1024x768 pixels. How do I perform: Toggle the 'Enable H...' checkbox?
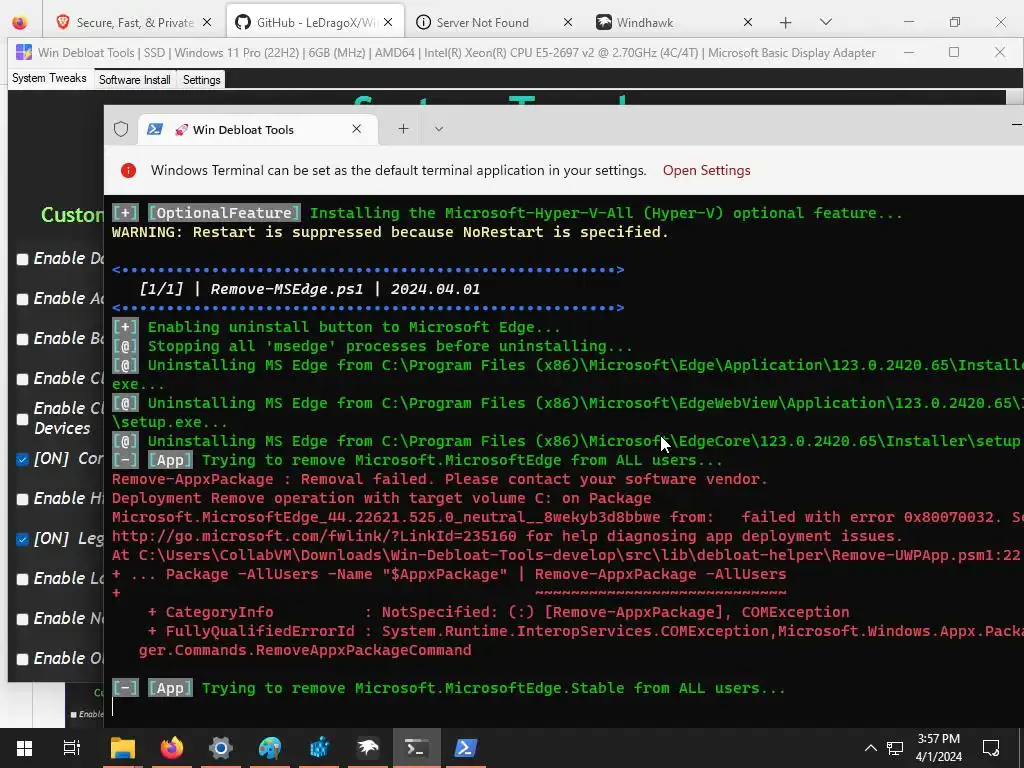(22, 499)
